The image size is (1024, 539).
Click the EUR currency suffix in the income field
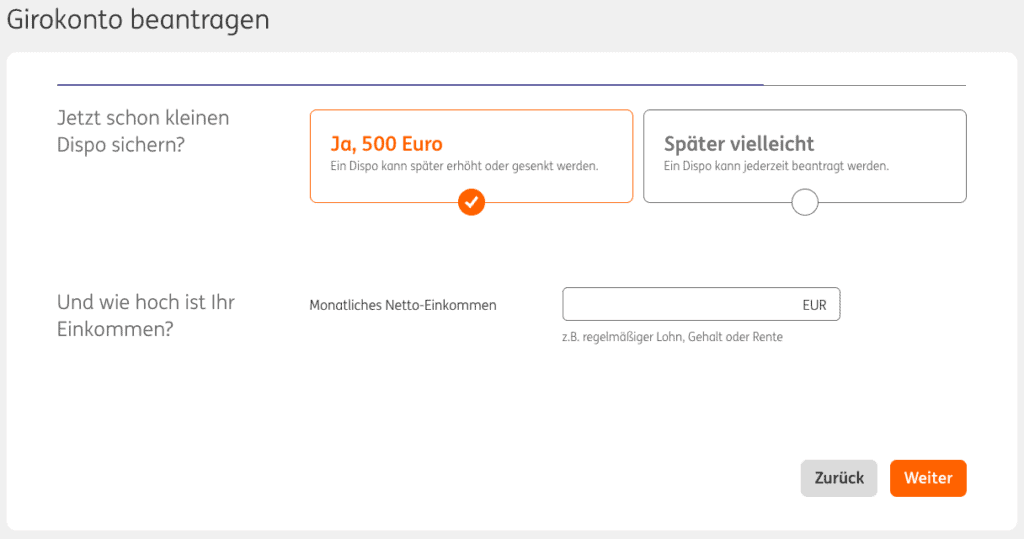click(814, 305)
